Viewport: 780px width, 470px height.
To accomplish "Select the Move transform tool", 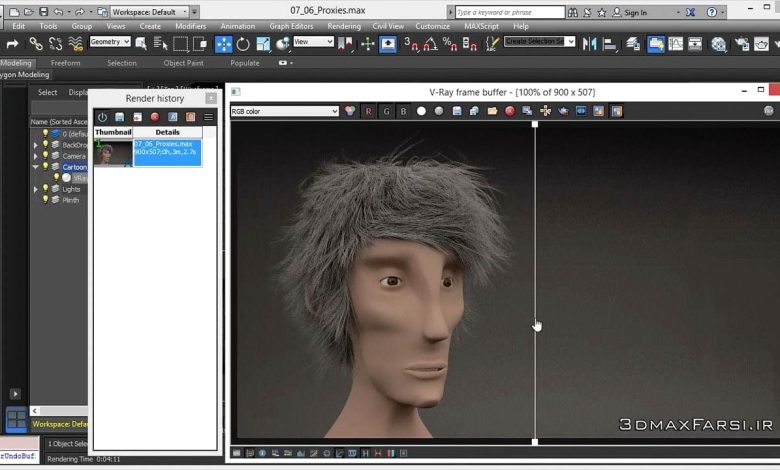I will coord(224,44).
